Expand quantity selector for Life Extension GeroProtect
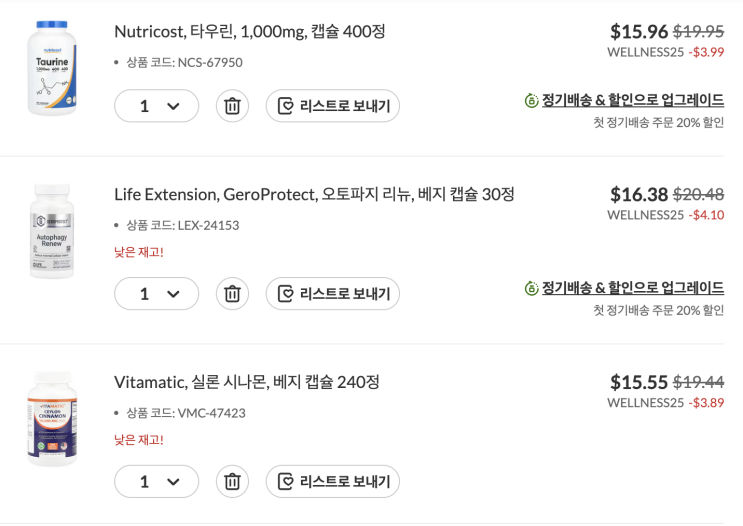The image size is (743, 526). click(x=157, y=294)
